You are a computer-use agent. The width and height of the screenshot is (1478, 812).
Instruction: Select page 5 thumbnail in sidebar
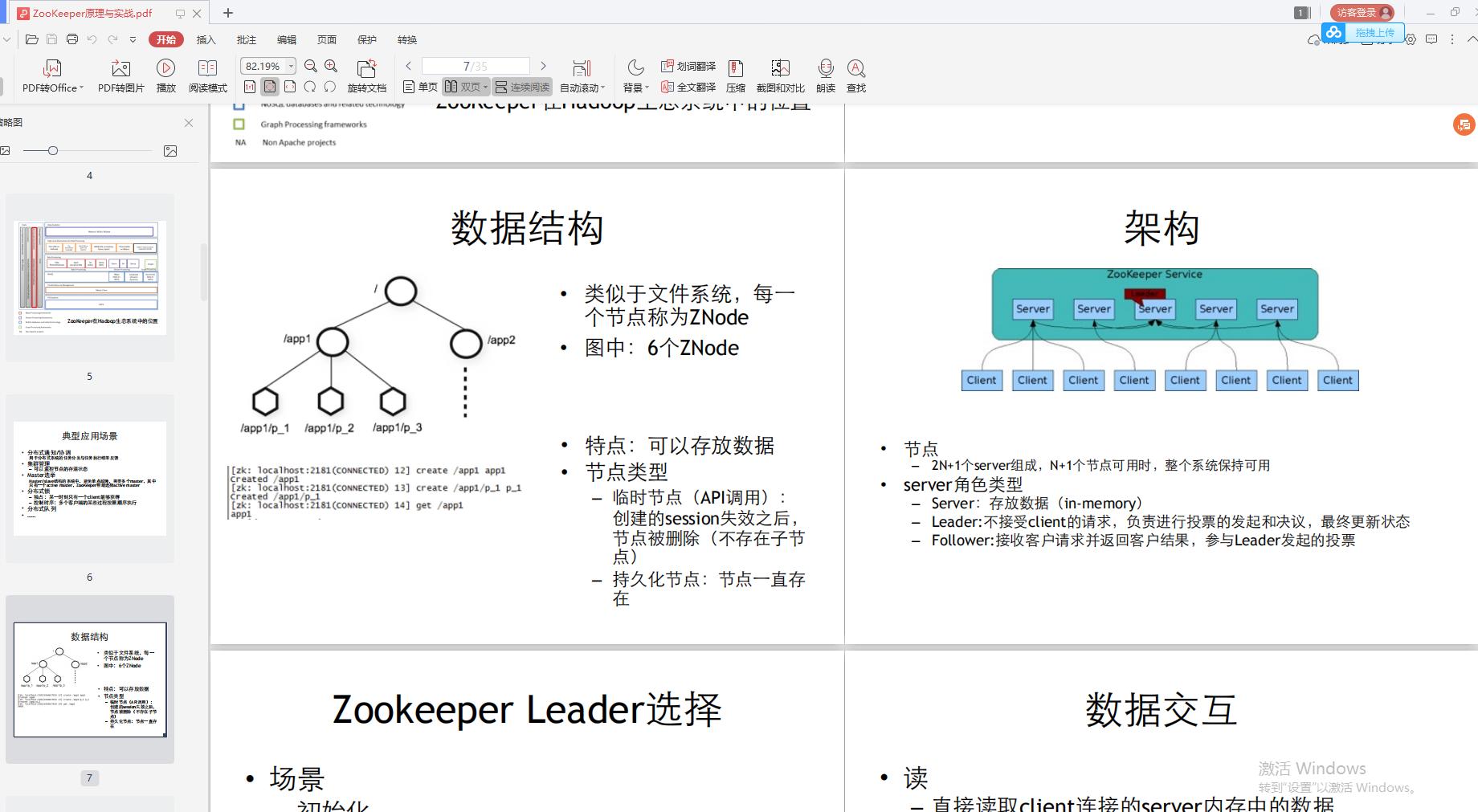pos(89,277)
